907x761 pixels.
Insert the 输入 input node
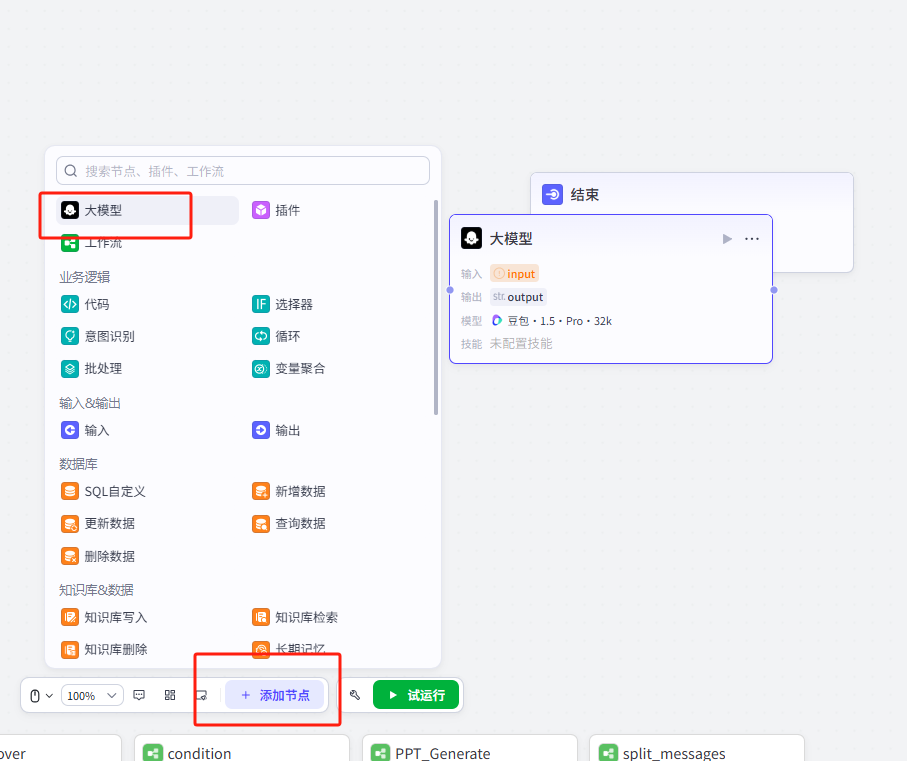[85, 430]
